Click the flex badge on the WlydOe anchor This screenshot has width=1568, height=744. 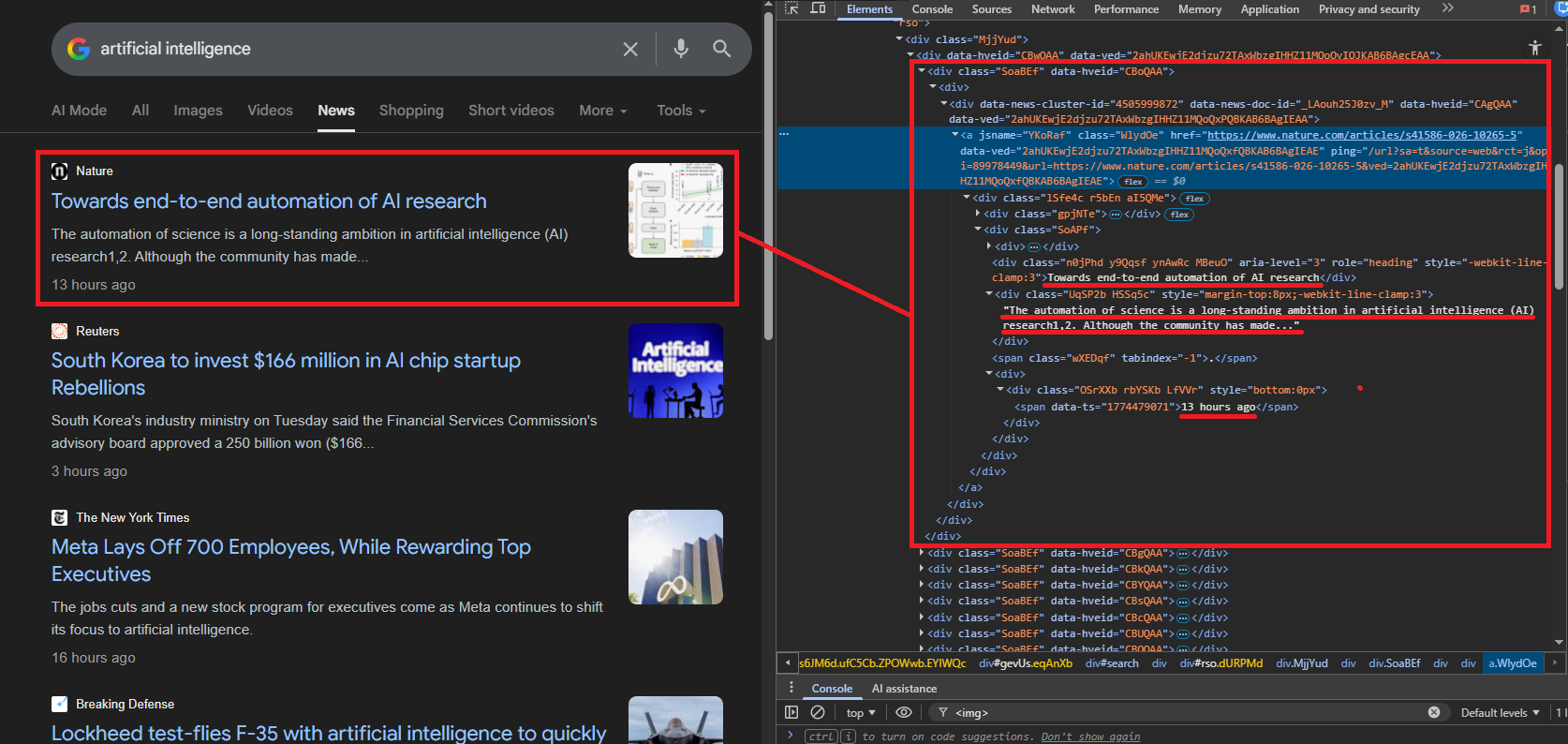click(1133, 182)
